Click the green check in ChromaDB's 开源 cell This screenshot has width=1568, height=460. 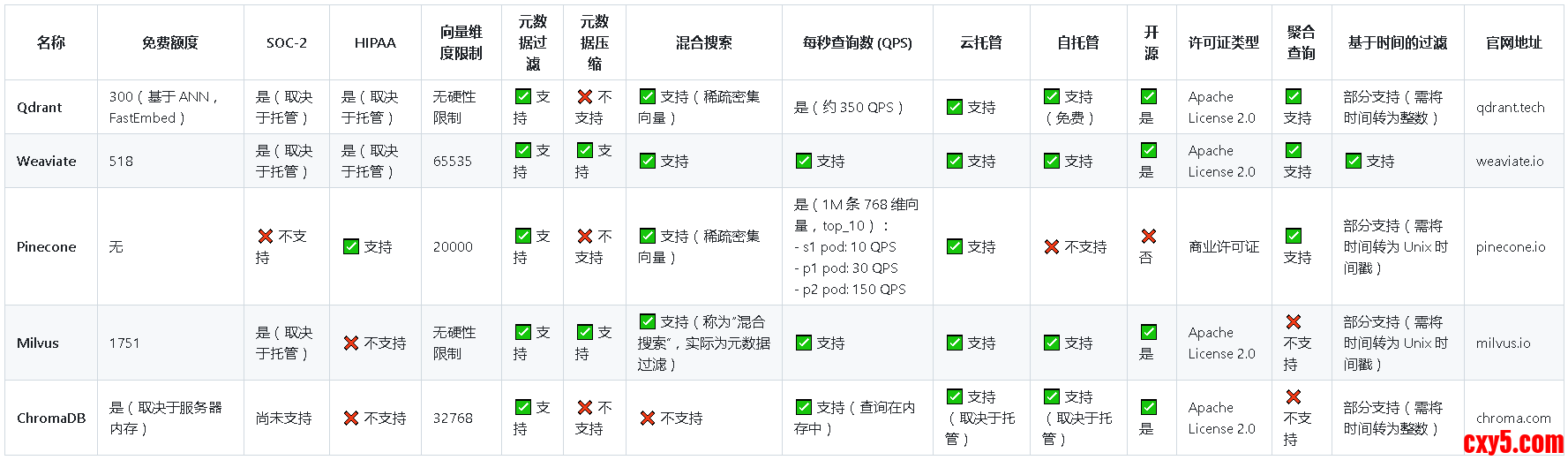pos(1149,408)
